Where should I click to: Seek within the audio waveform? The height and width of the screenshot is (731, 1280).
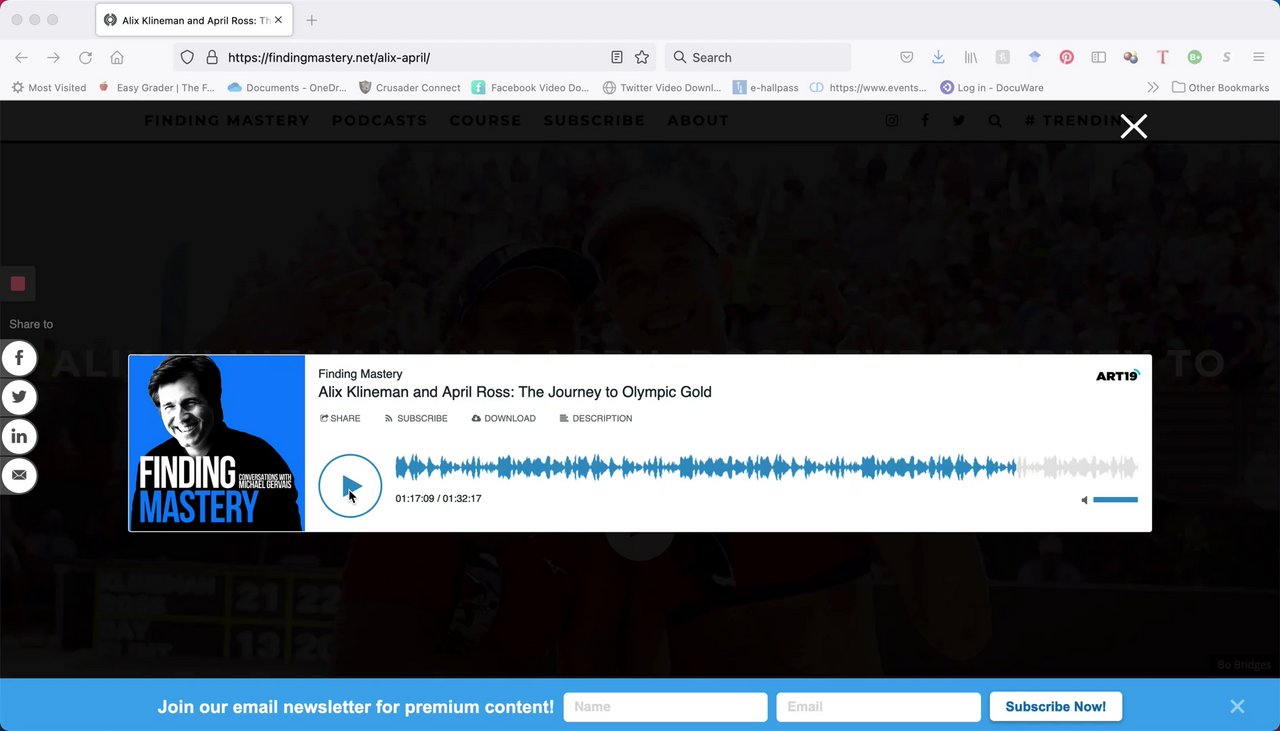(x=766, y=467)
